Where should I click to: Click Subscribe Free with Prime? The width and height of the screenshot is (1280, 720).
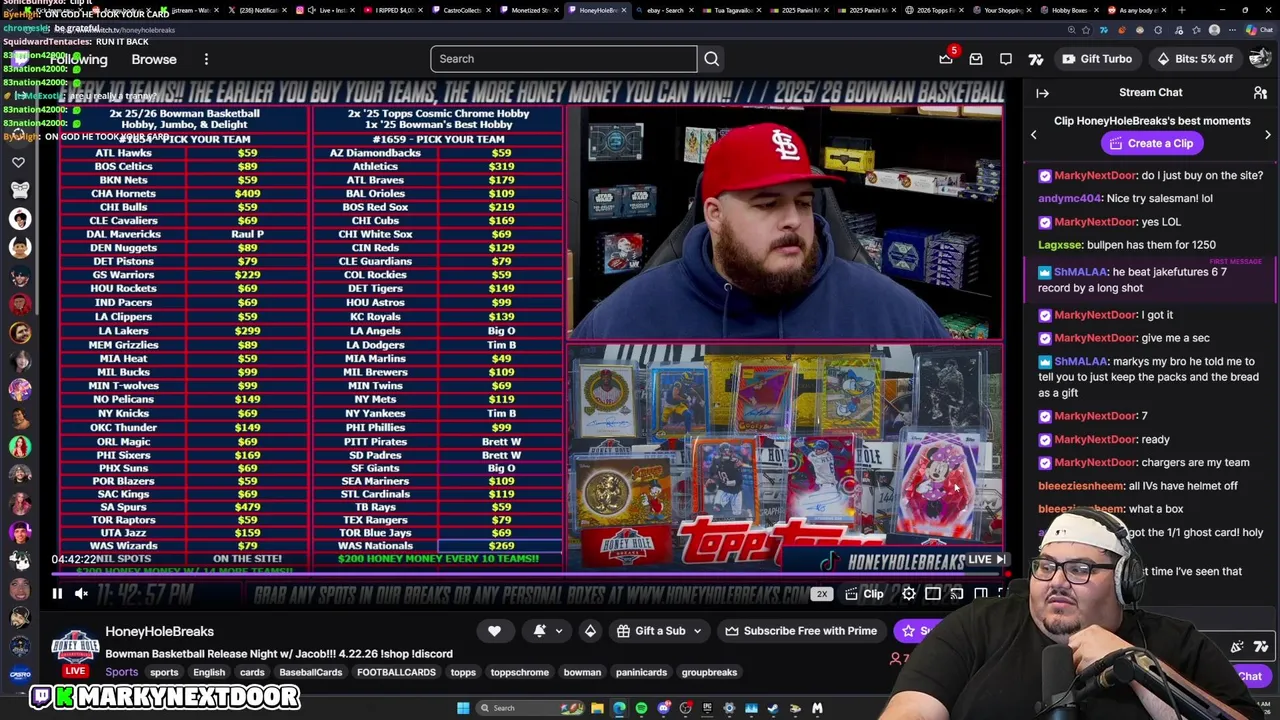[x=800, y=631]
